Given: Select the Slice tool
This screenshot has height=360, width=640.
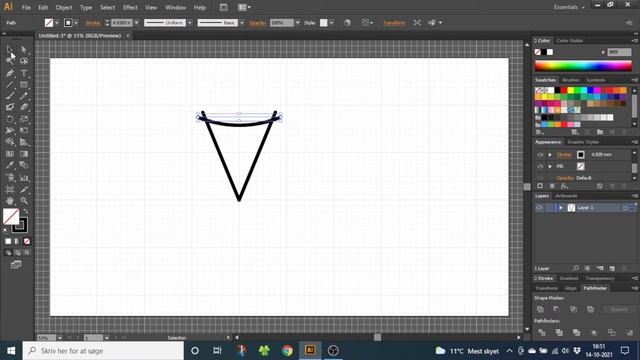Looking at the screenshot, I should tap(24, 189).
